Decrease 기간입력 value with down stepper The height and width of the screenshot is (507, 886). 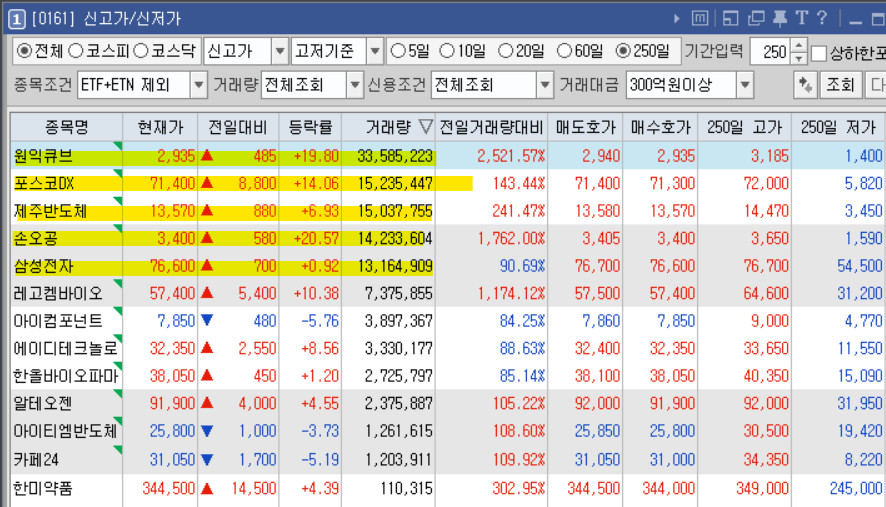click(798, 58)
